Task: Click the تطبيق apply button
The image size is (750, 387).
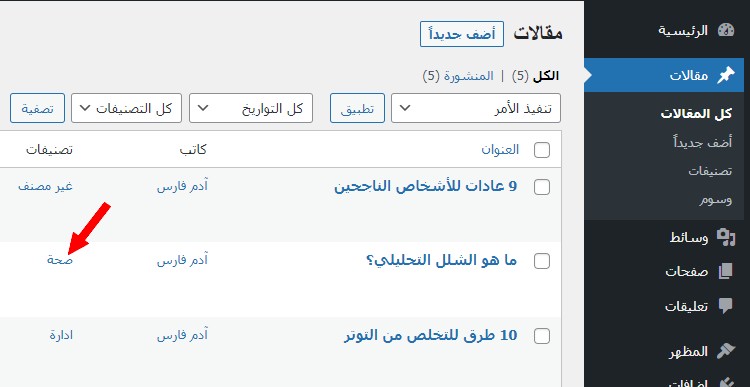Action: coord(357,108)
